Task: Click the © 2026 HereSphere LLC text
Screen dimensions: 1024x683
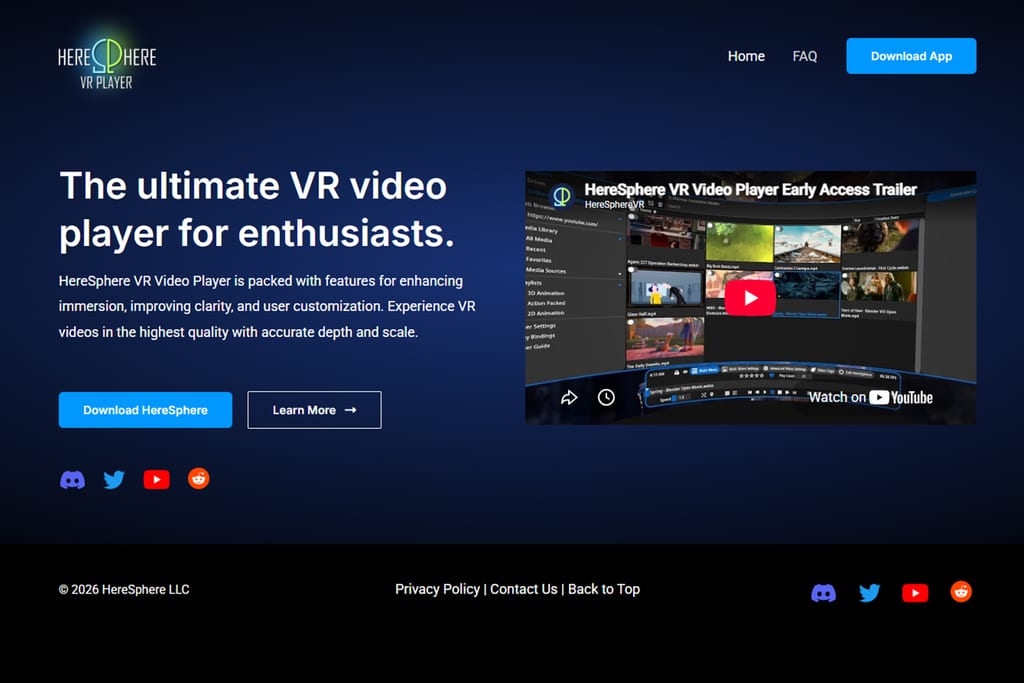Action: coord(124,590)
